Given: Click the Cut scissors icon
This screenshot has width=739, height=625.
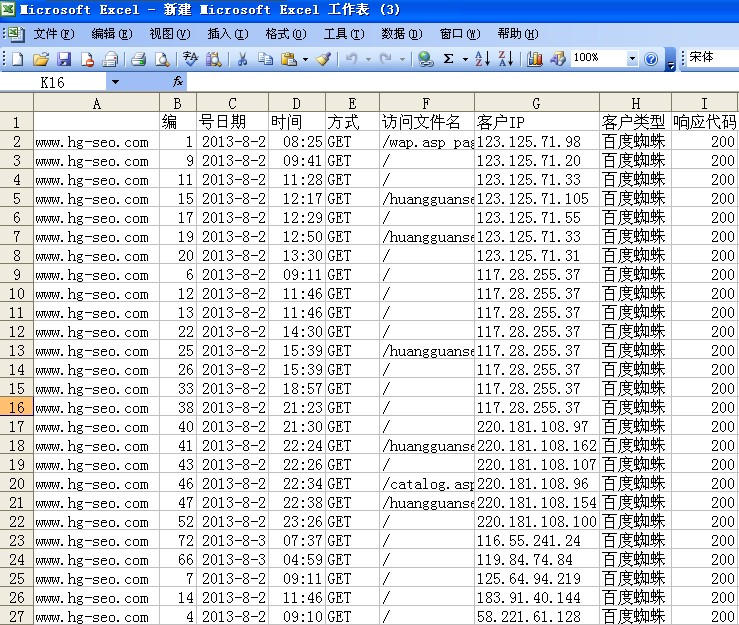Looking at the screenshot, I should [x=241, y=59].
